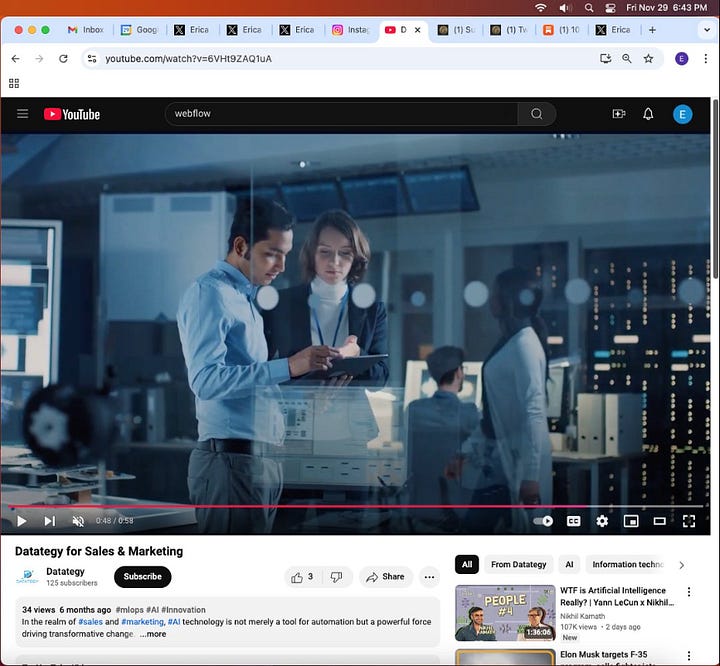This screenshot has height=666, width=720.
Task: Expand description with ...more
Action: pyautogui.click(x=153, y=634)
